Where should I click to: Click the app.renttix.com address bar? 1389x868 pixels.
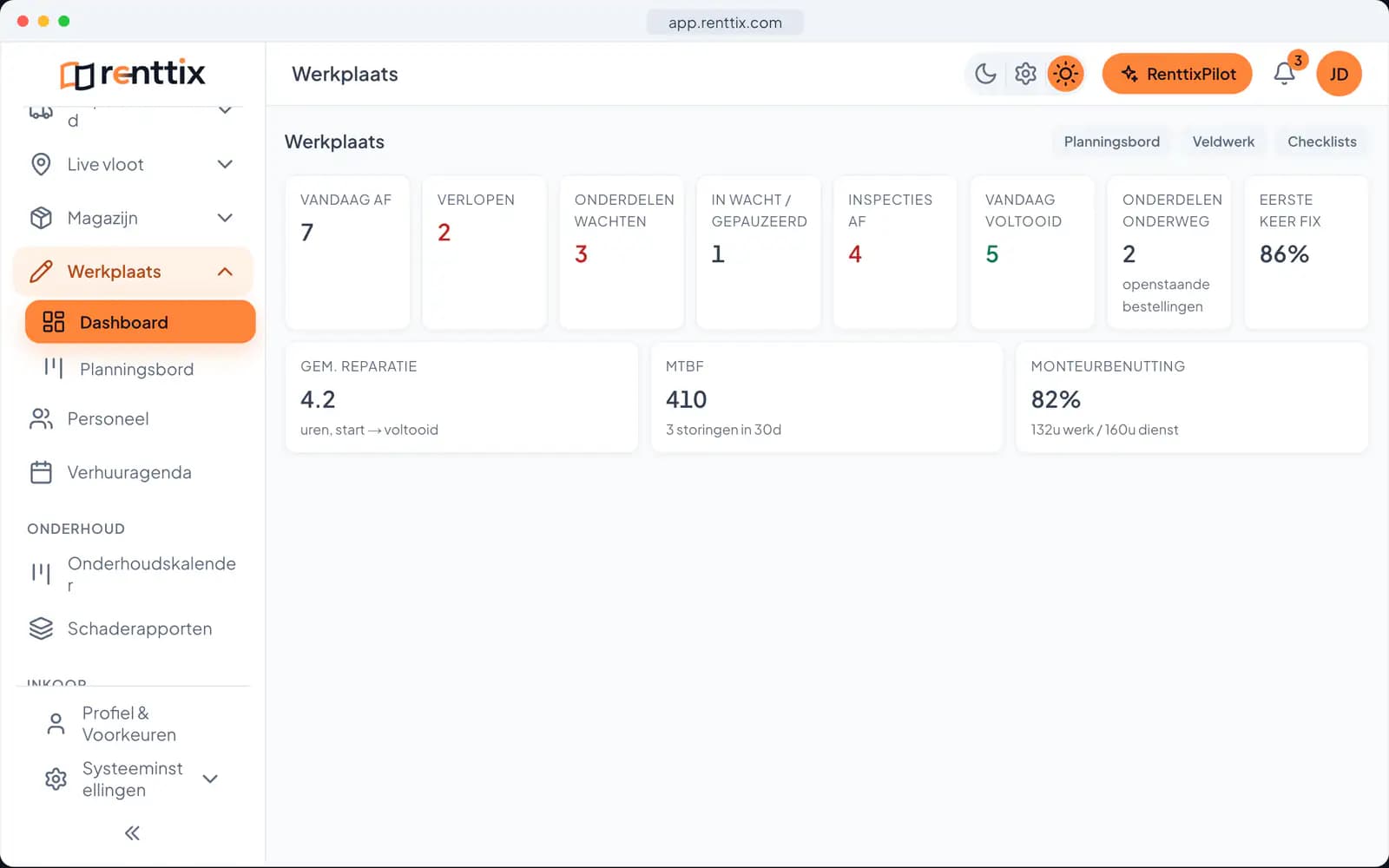coord(725,23)
